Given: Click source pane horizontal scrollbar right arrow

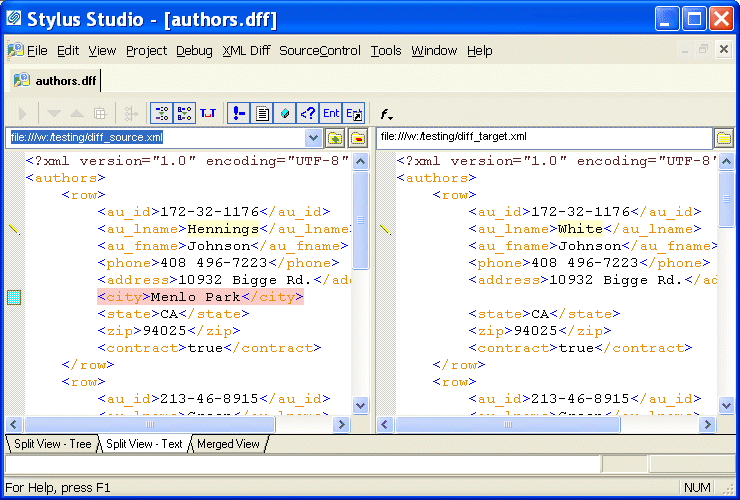Looking at the screenshot, I should [342, 425].
